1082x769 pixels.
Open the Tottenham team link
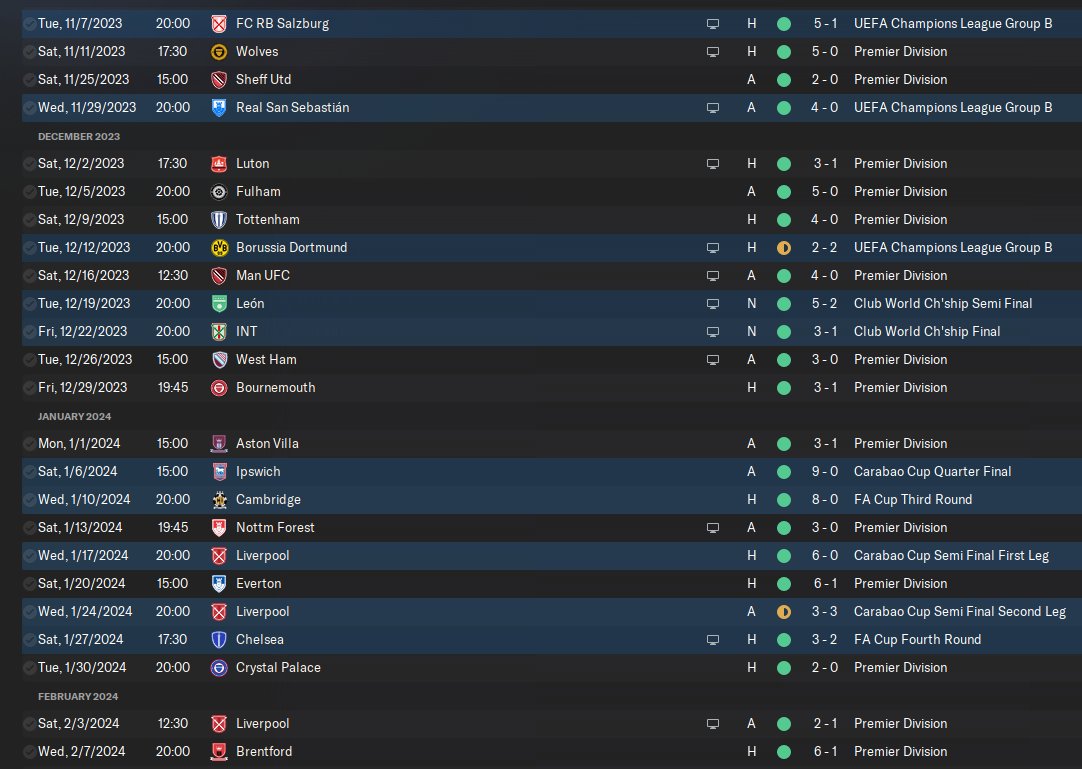[268, 220]
